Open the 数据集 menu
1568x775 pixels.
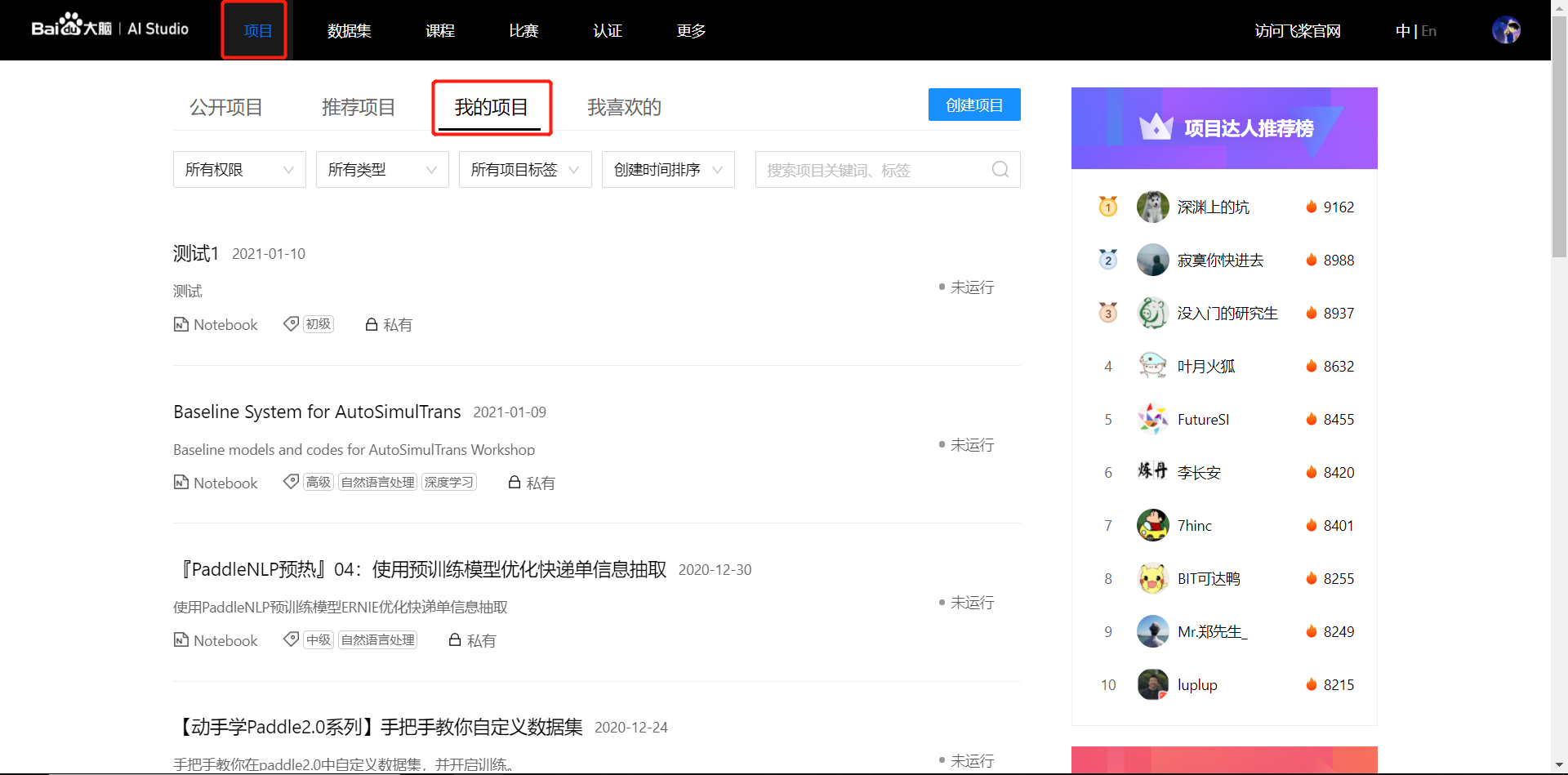click(350, 30)
